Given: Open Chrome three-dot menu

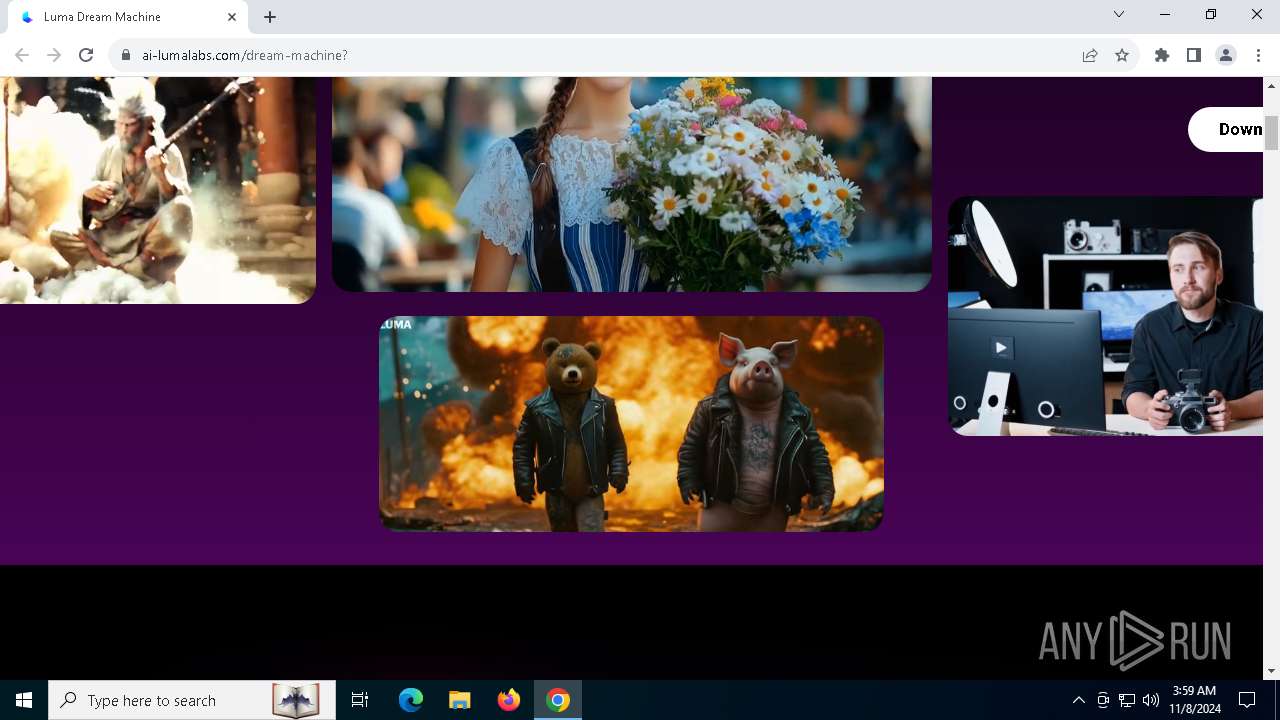Looking at the screenshot, I should point(1258,55).
